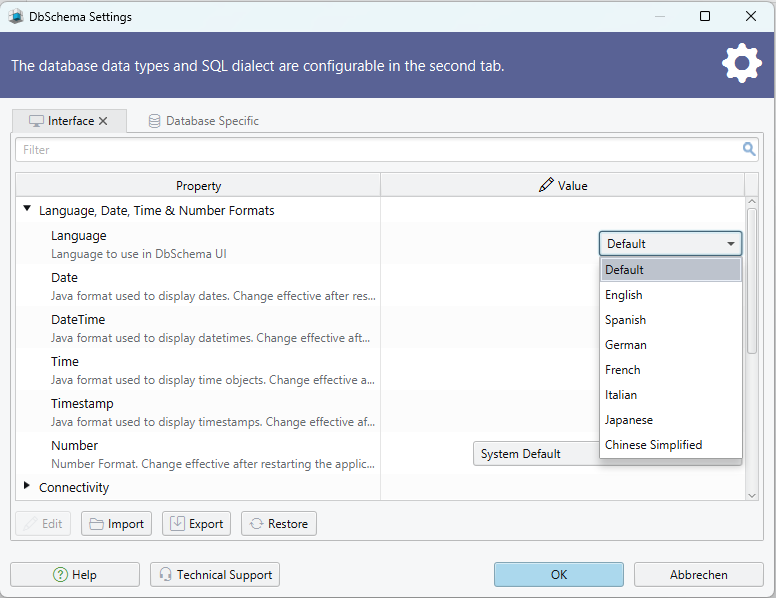Click 'Language to use in DbSchema UI' description
This screenshot has width=776, height=598.
(139, 254)
